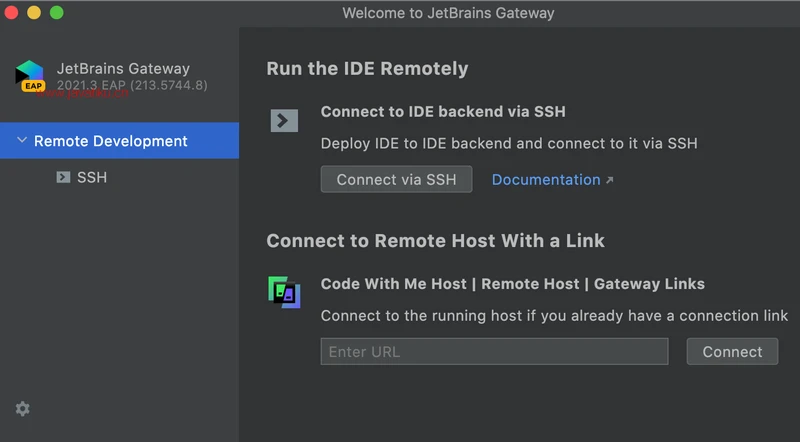Click 'Connect to the running host' description text
Screen dimensions: 800x442
554,316
